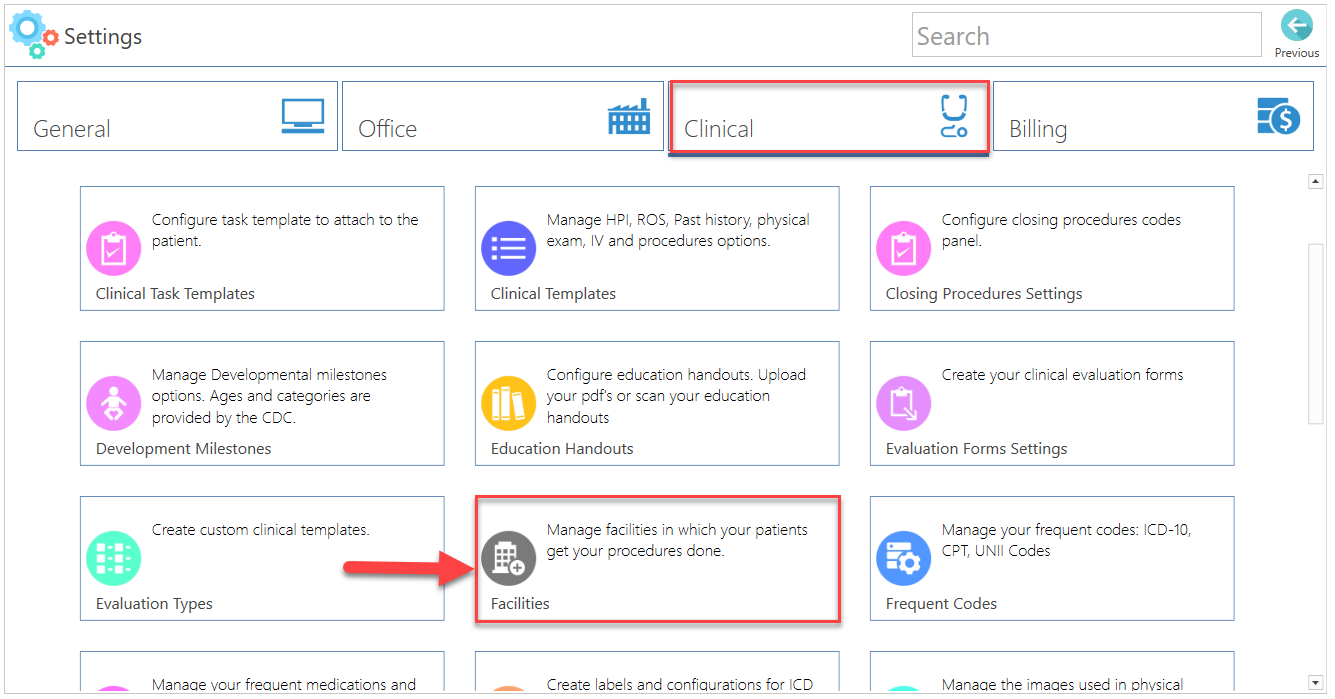Open the Billing settings tab

[x=1153, y=116]
